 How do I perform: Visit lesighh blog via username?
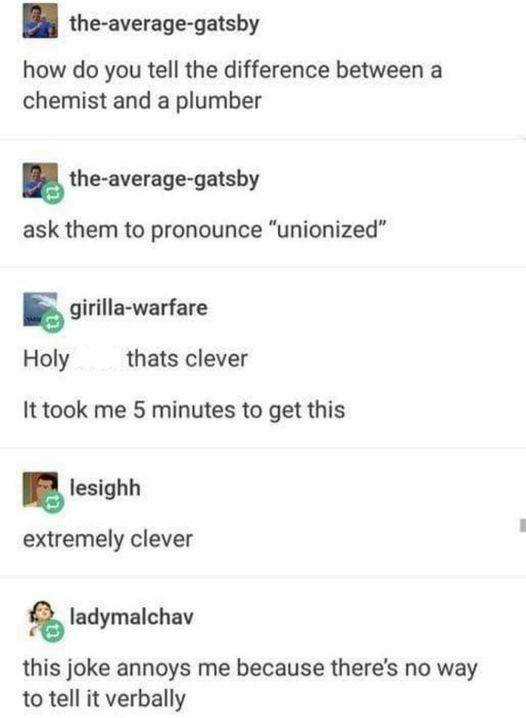tap(105, 487)
